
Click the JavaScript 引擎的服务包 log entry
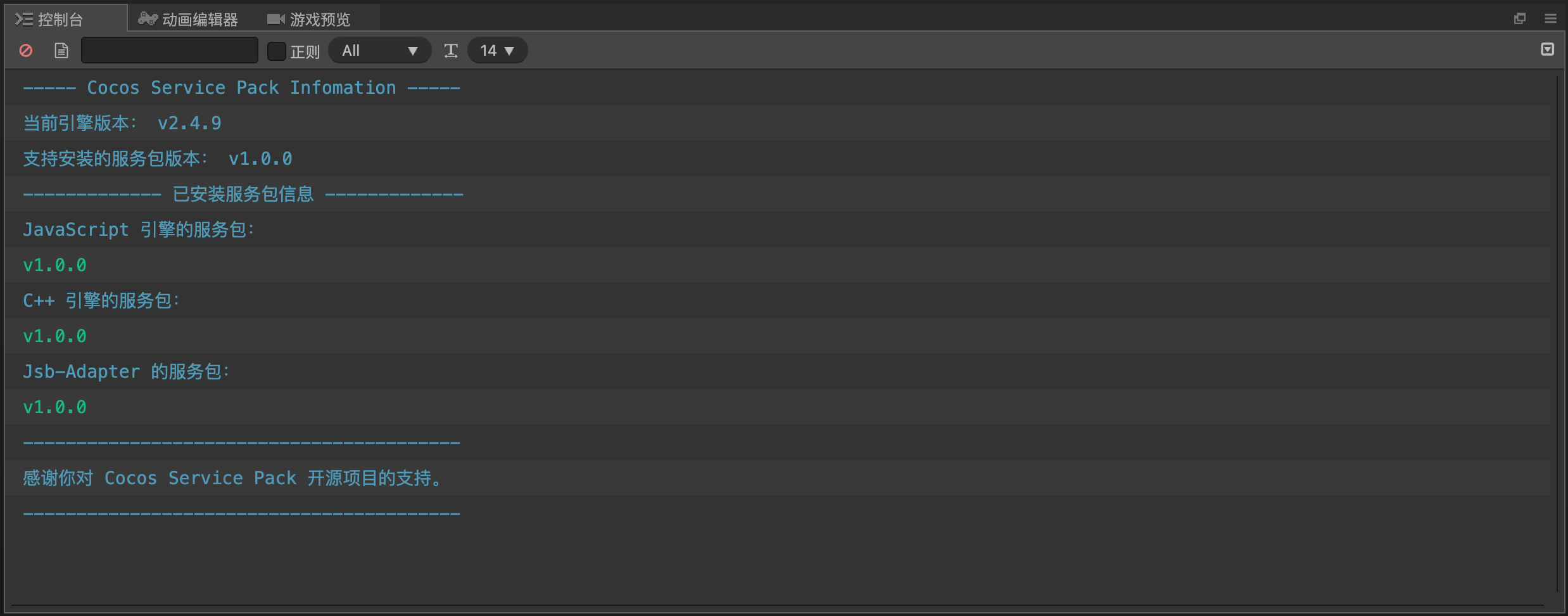click(139, 229)
